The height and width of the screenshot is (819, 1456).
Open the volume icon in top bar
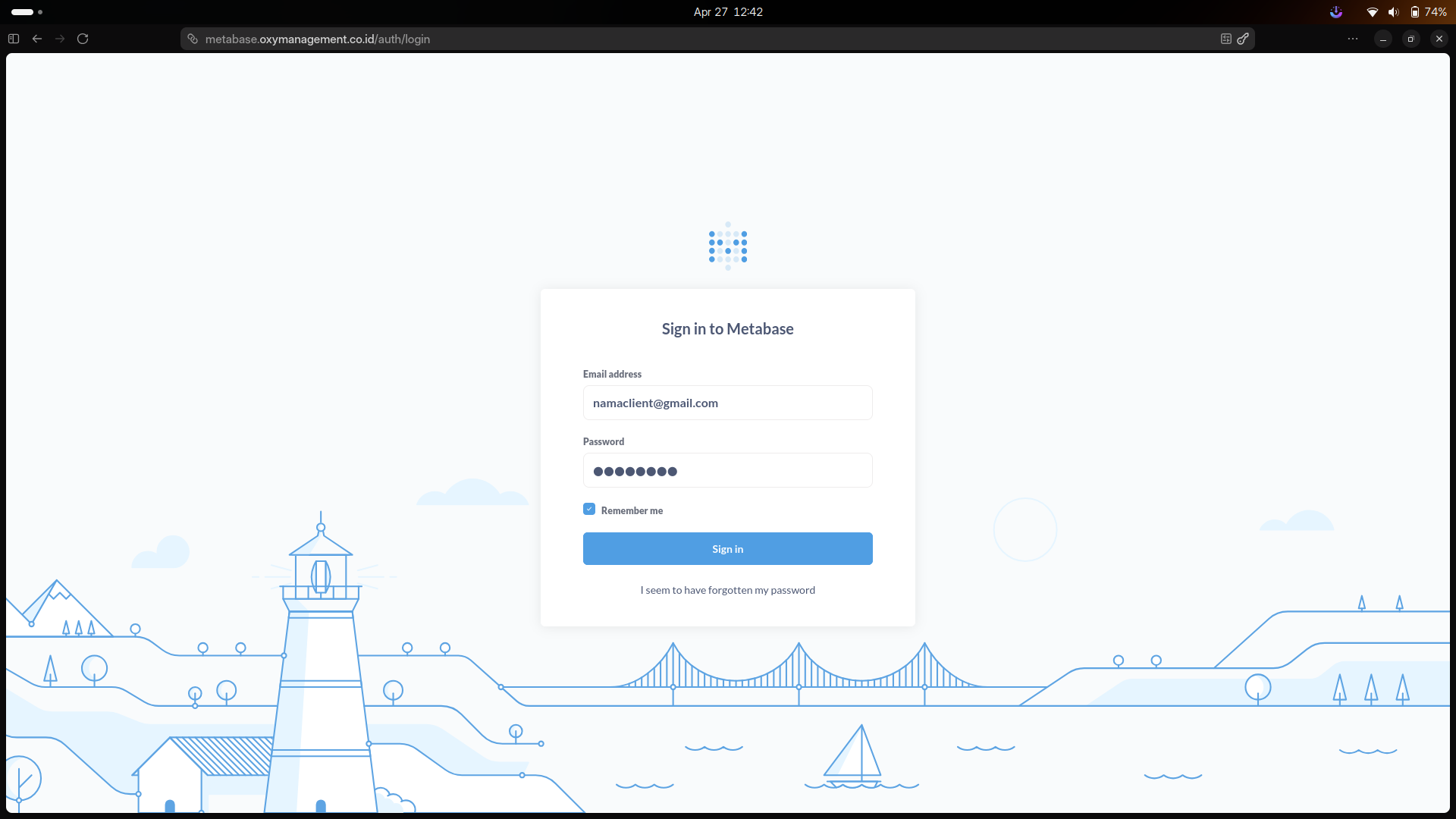click(1394, 12)
